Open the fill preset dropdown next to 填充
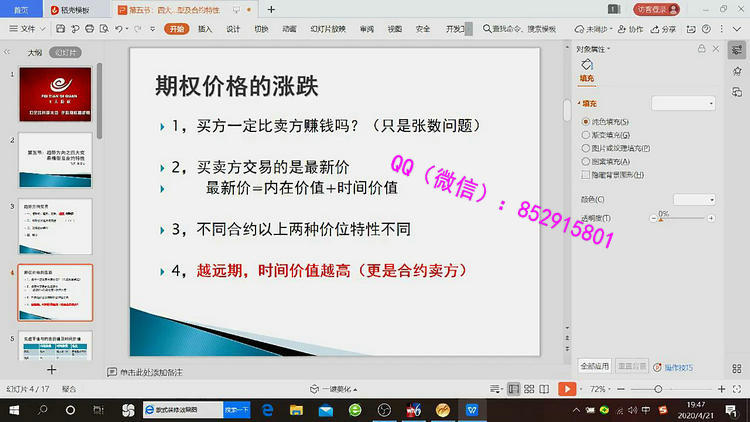Screen dimensions: 750x422 coord(683,103)
